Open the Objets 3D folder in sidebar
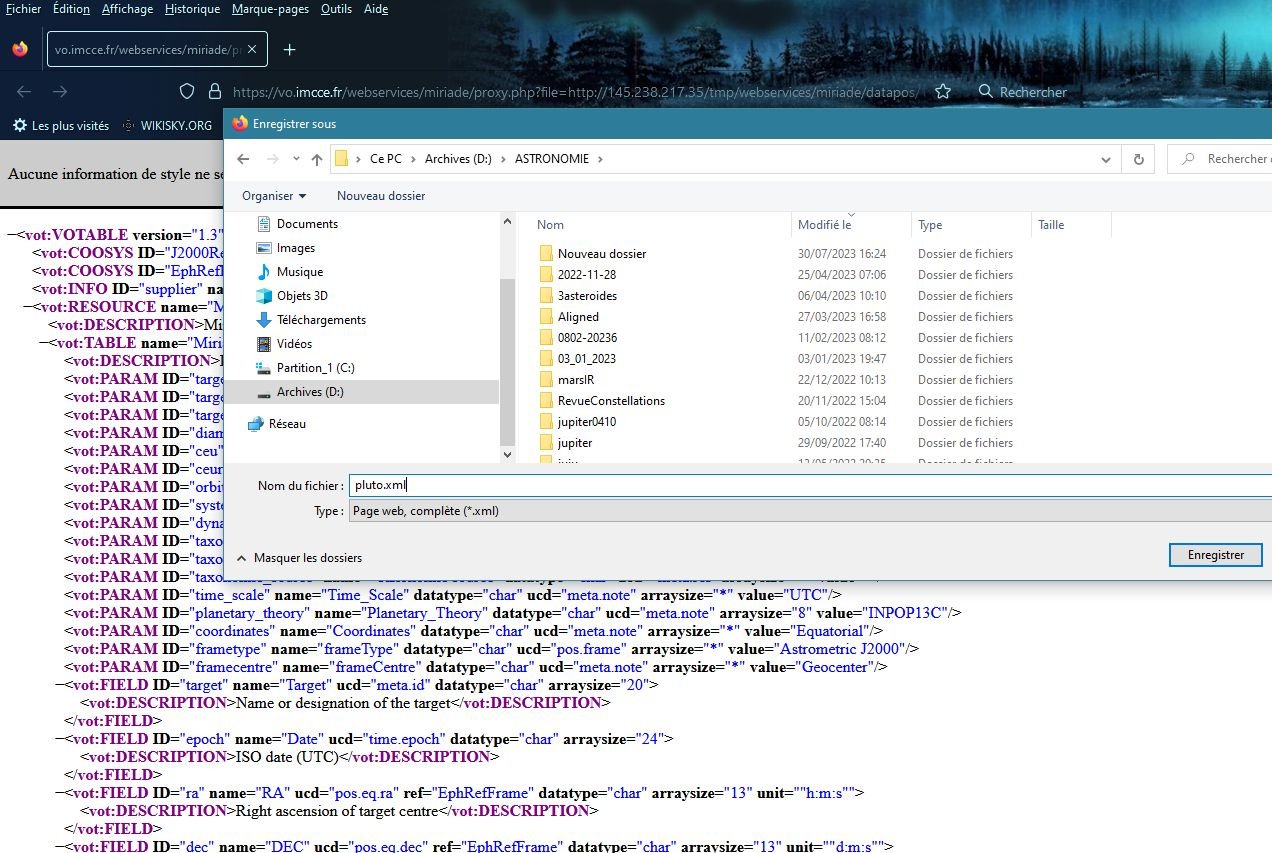This screenshot has width=1272, height=853. click(302, 296)
